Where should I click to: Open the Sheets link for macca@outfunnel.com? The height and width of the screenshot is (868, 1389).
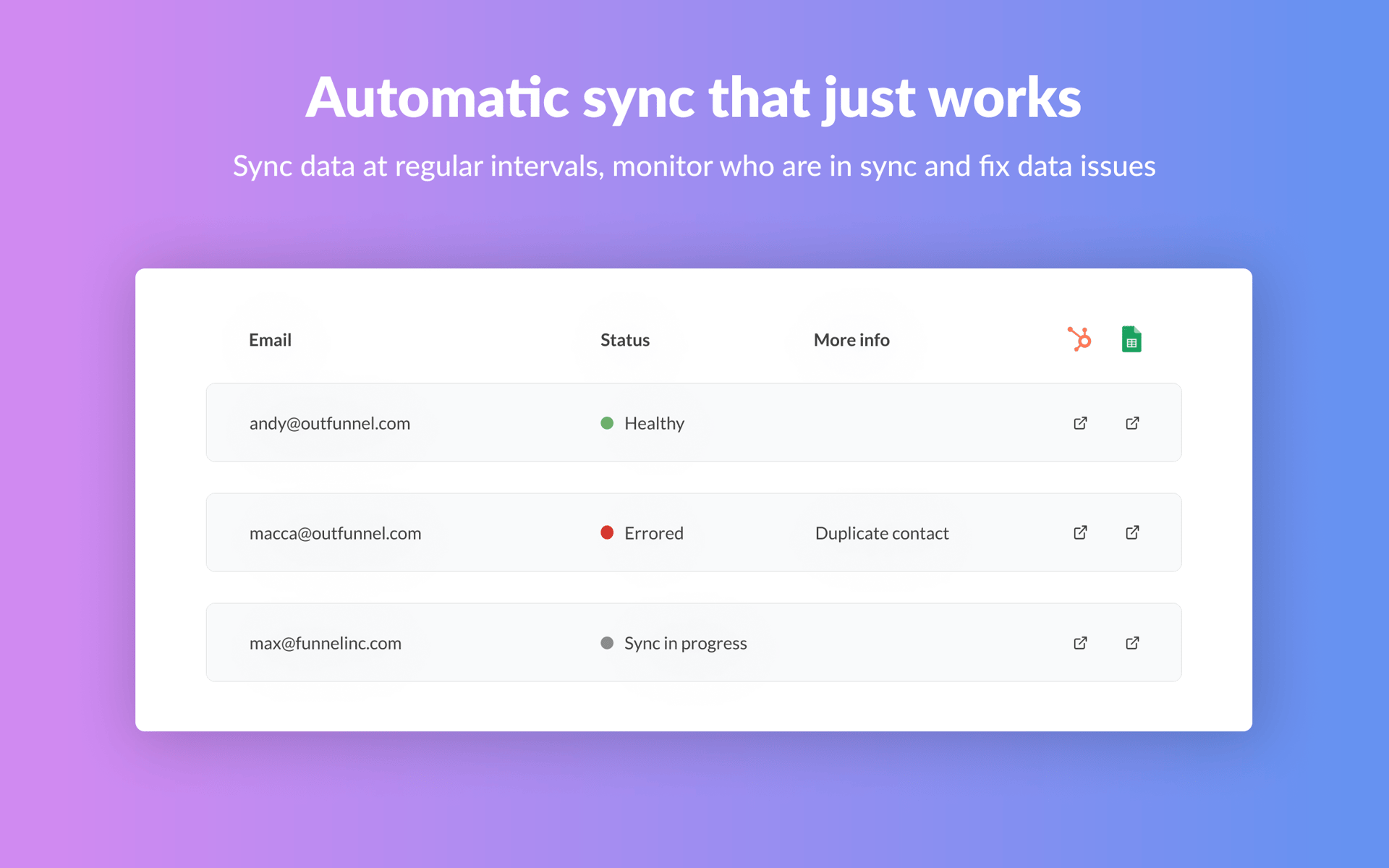point(1132,532)
